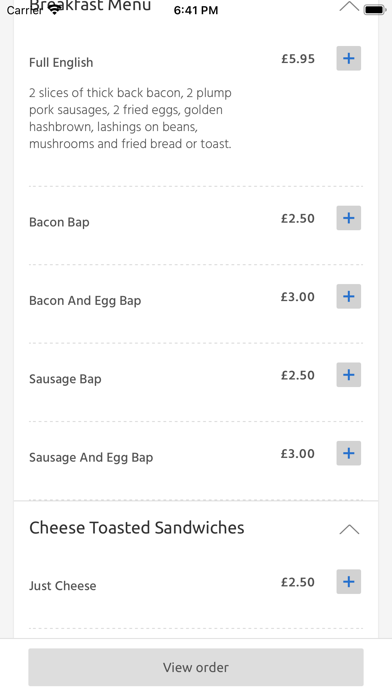Select the Full English item name
This screenshot has width=392, height=696.
click(x=61, y=63)
